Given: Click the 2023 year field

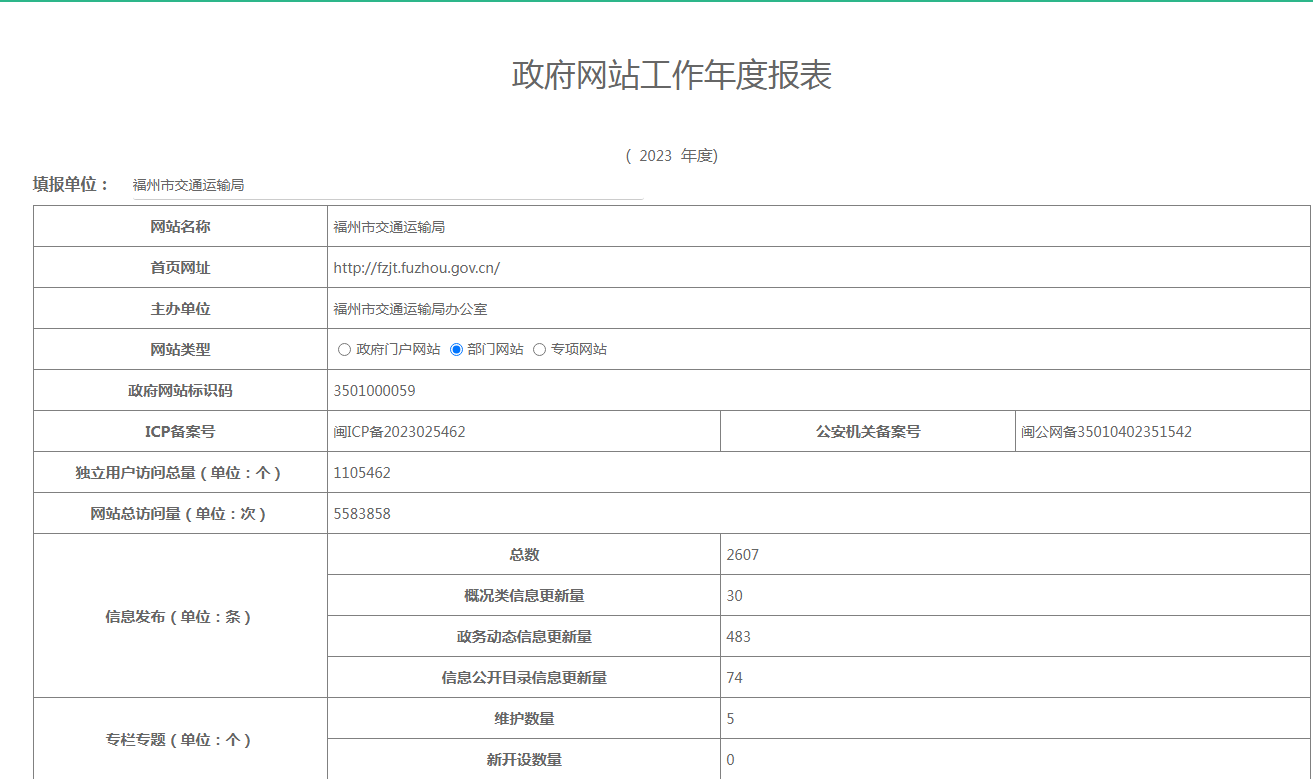Looking at the screenshot, I should [656, 156].
